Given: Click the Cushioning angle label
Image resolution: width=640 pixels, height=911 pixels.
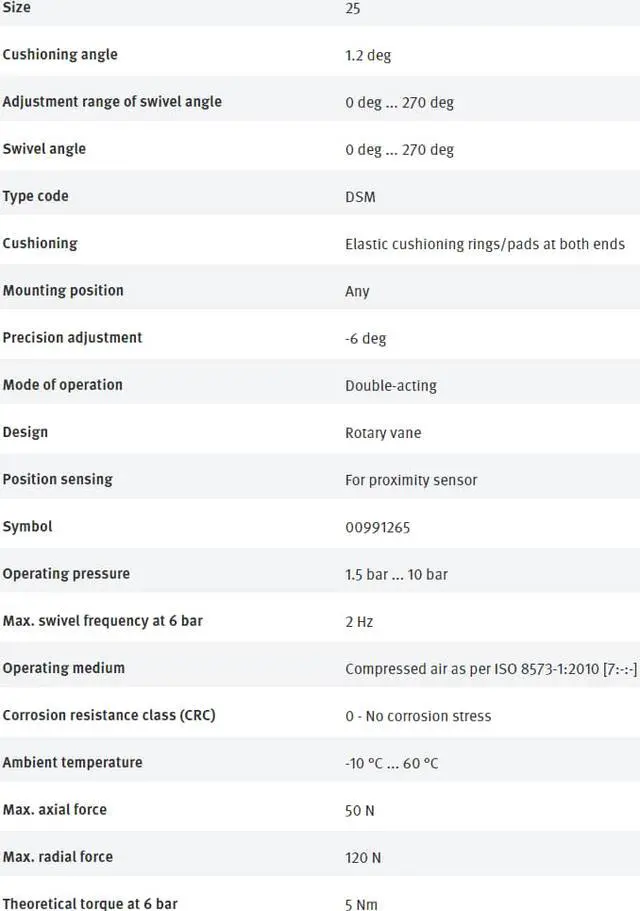Looking at the screenshot, I should [x=60, y=54].
